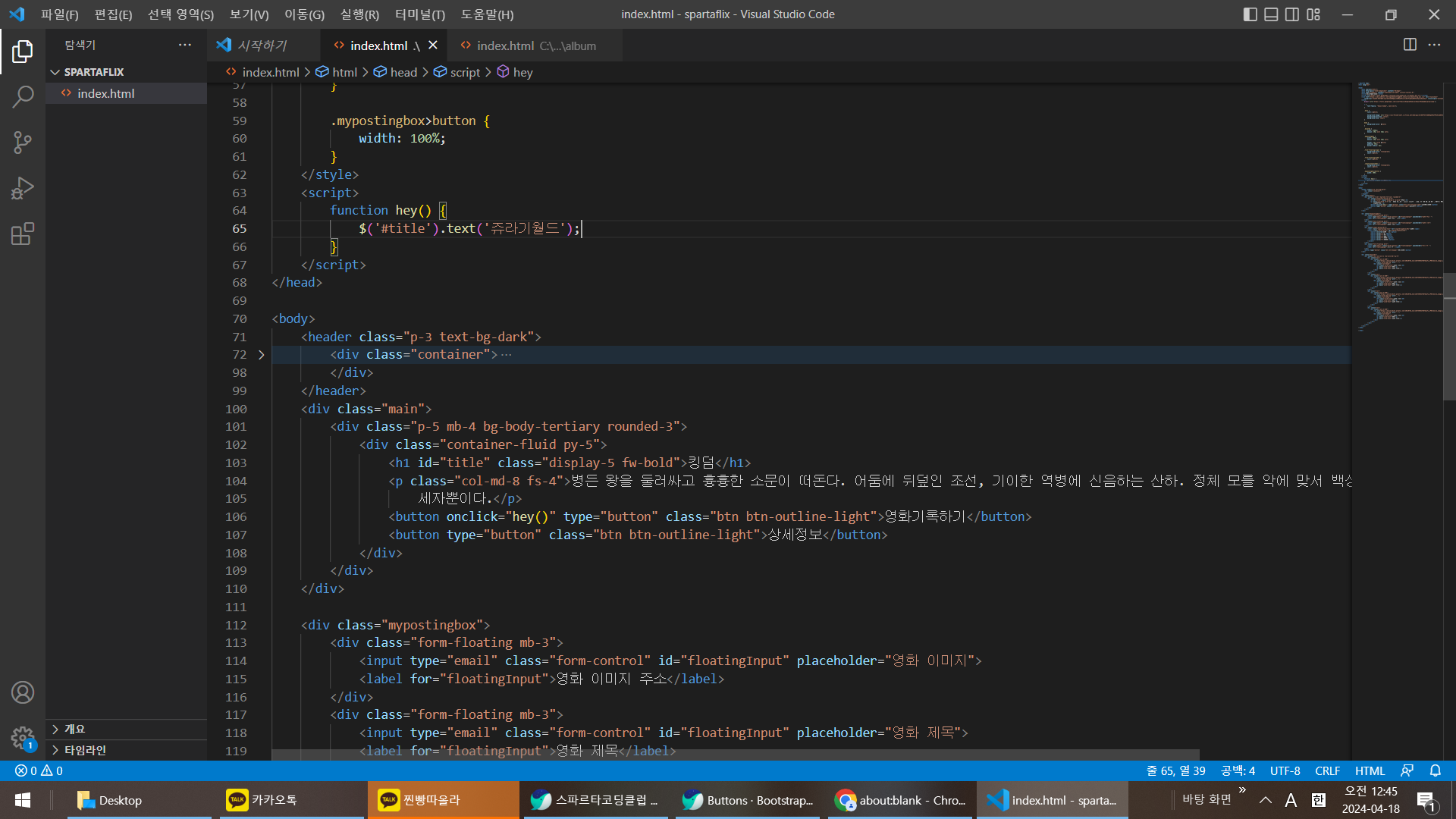This screenshot has height=819, width=1456.
Task: Click the line and column indicator 줄 65, 열 39
Action: (1175, 770)
